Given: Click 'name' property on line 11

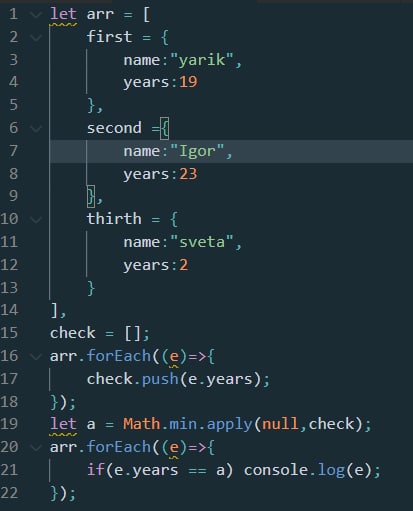Looking at the screenshot, I should pos(142,242).
